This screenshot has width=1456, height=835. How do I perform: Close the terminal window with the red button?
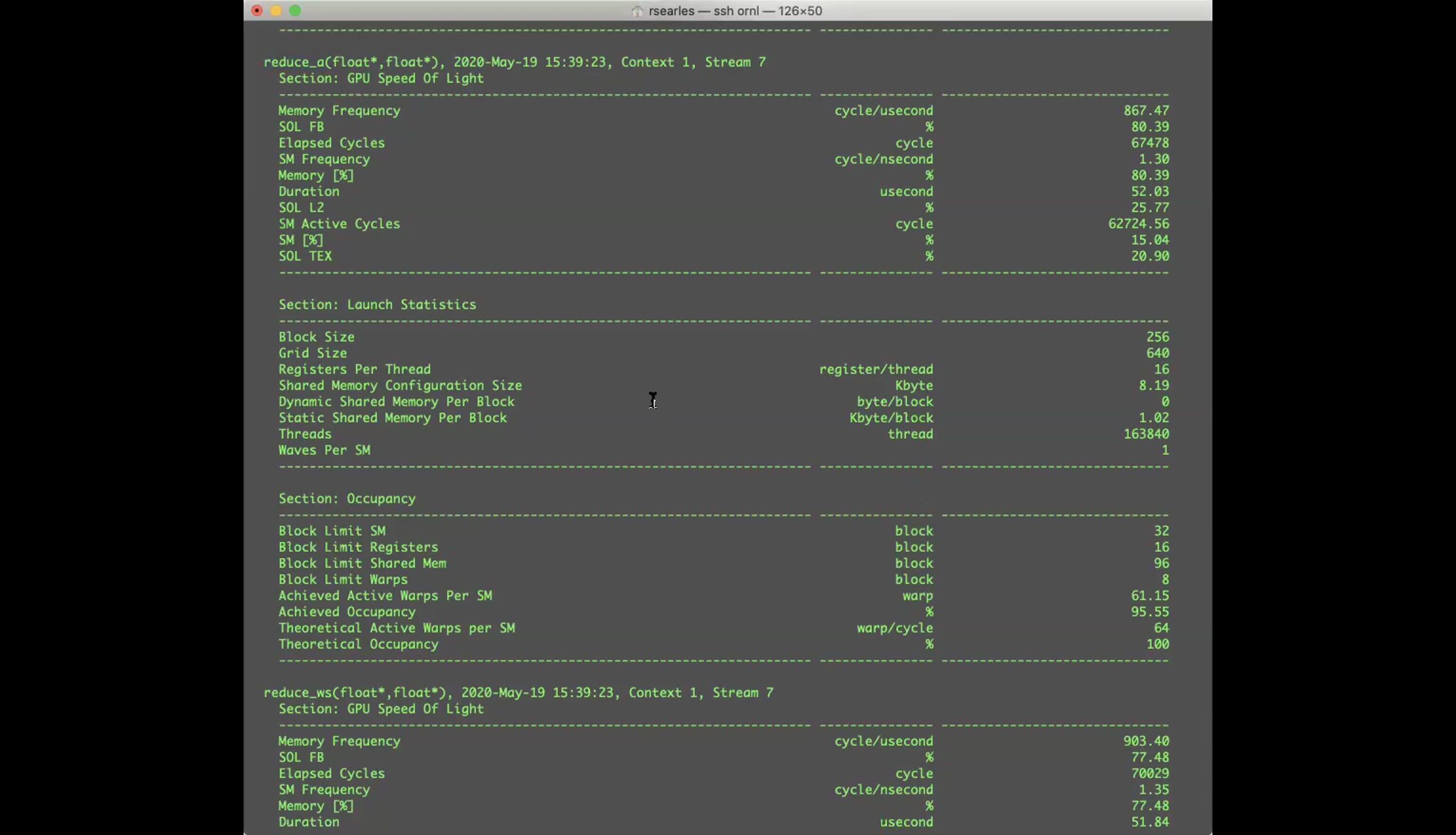coord(257,10)
